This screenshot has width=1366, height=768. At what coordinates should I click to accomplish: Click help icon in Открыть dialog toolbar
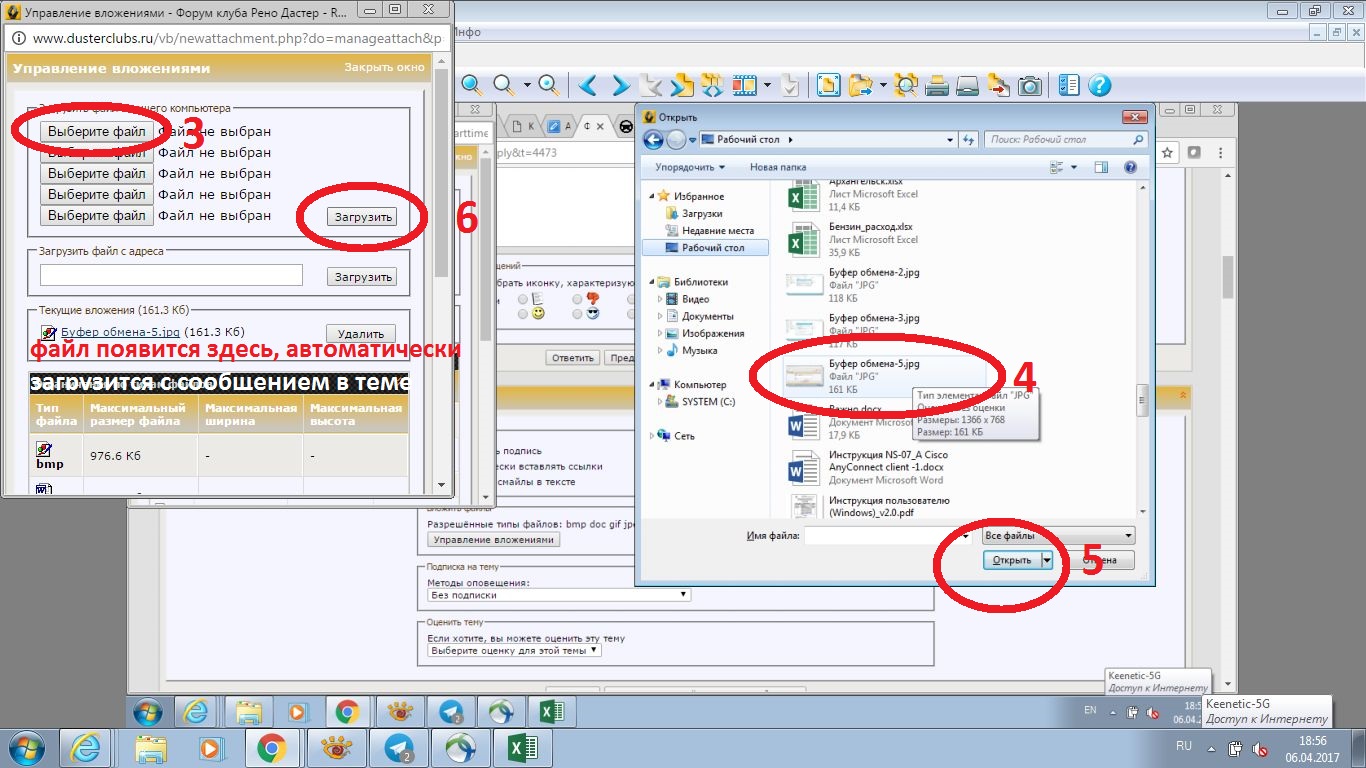[x=1130, y=167]
